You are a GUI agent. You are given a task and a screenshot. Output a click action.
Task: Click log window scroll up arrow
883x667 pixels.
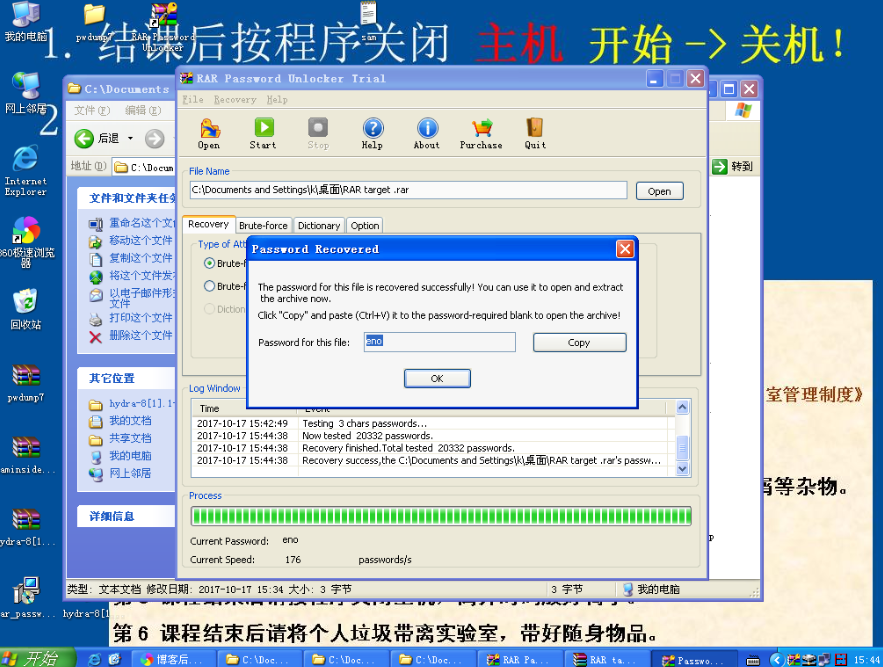point(682,407)
